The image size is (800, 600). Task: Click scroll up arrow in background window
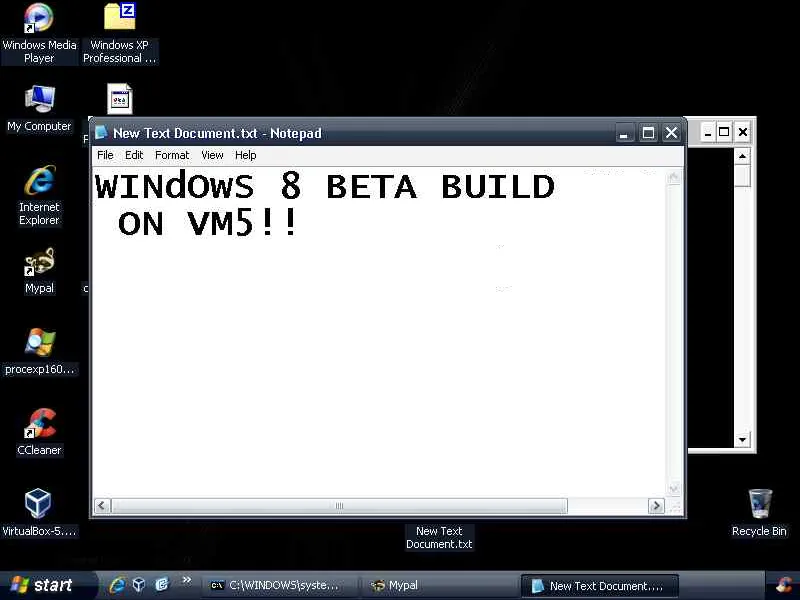tap(742, 156)
